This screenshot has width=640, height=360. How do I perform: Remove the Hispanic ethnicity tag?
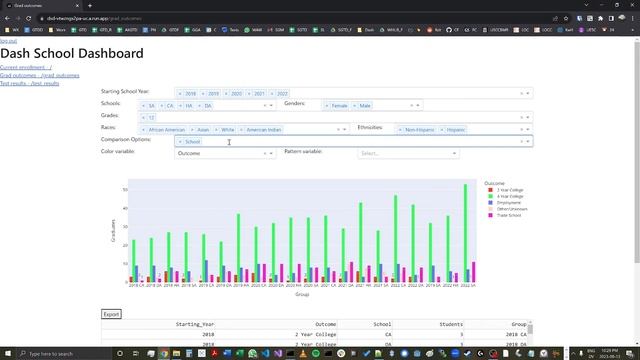[442, 130]
